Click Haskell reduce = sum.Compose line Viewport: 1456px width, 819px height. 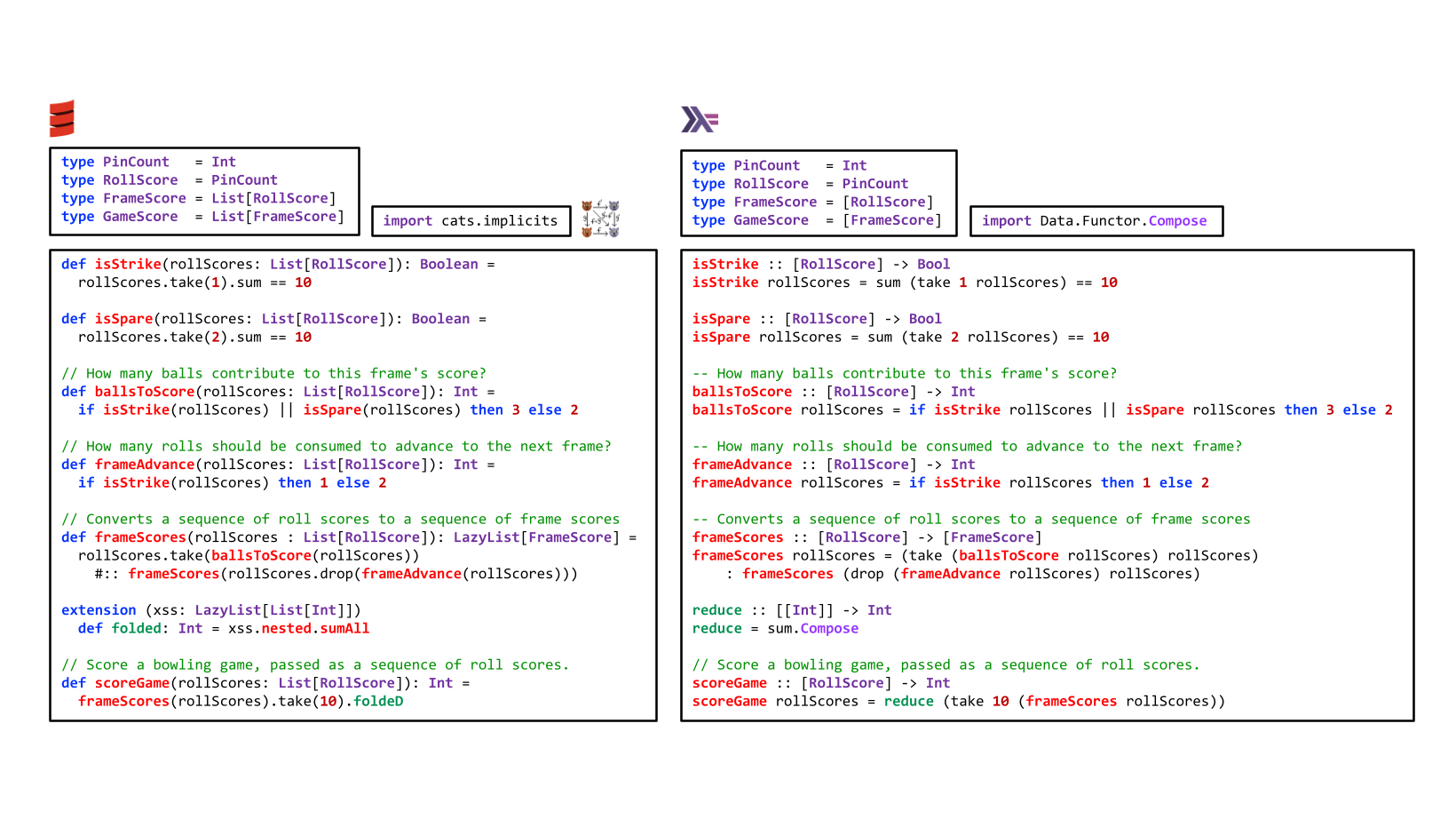[x=775, y=629]
